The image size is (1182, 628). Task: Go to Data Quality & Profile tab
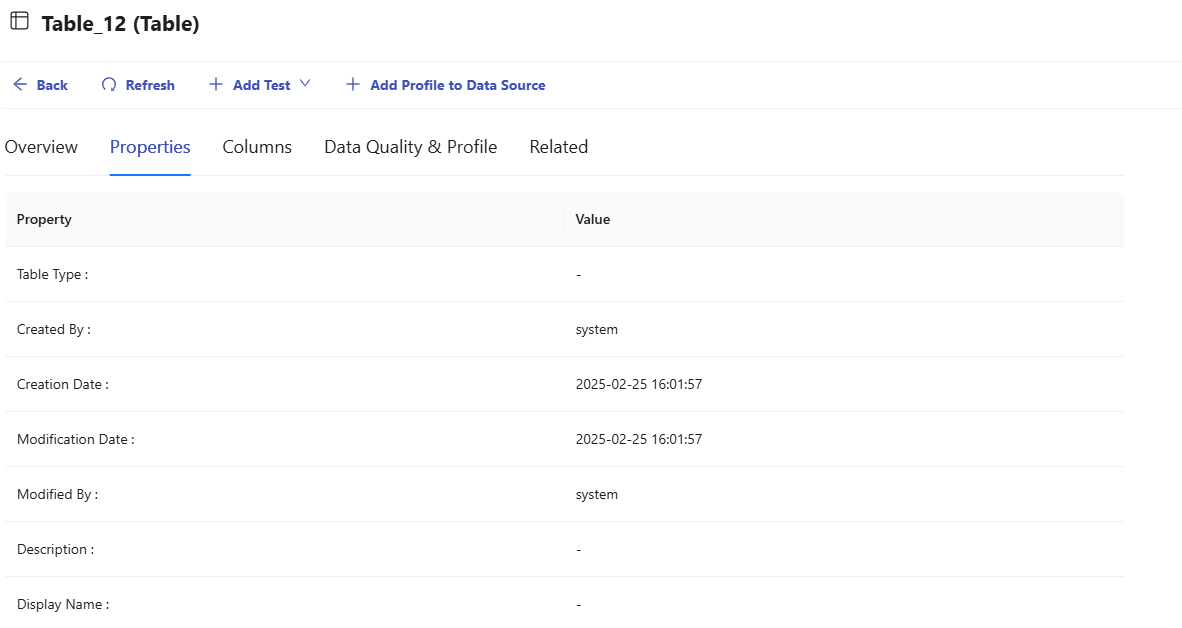coord(410,147)
